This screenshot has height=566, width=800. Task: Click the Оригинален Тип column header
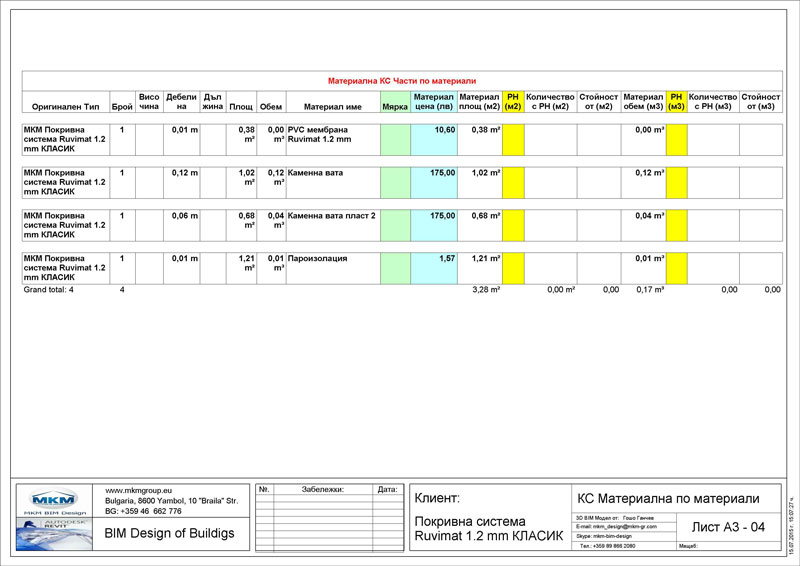[65, 107]
